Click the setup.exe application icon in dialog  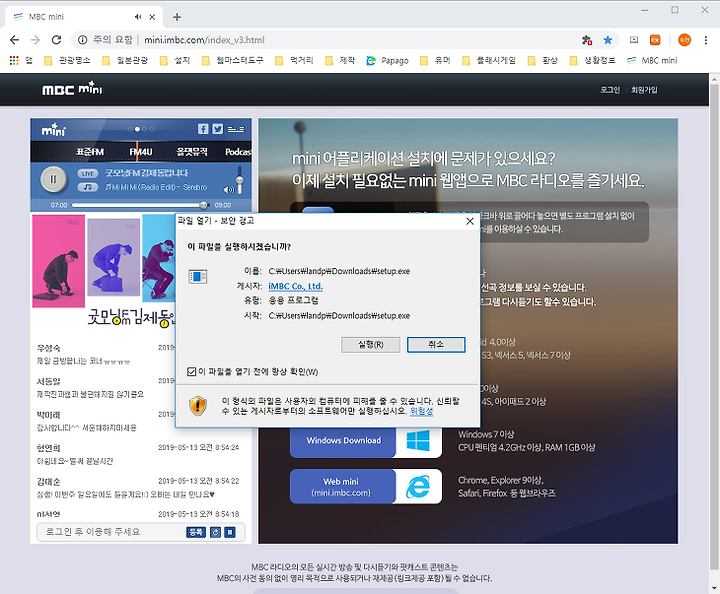[x=197, y=276]
